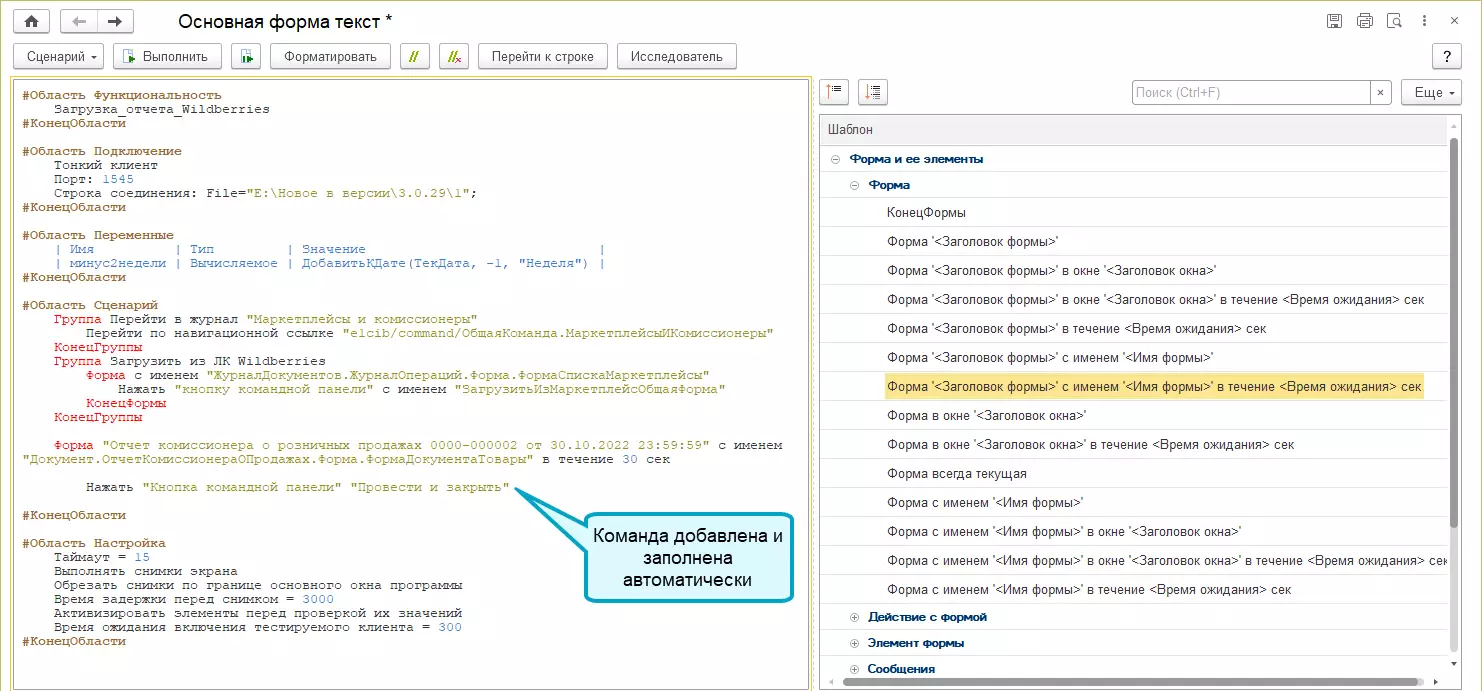Collapse the Форма и ее элементы node
The width and height of the screenshot is (1482, 691).
(x=835, y=159)
